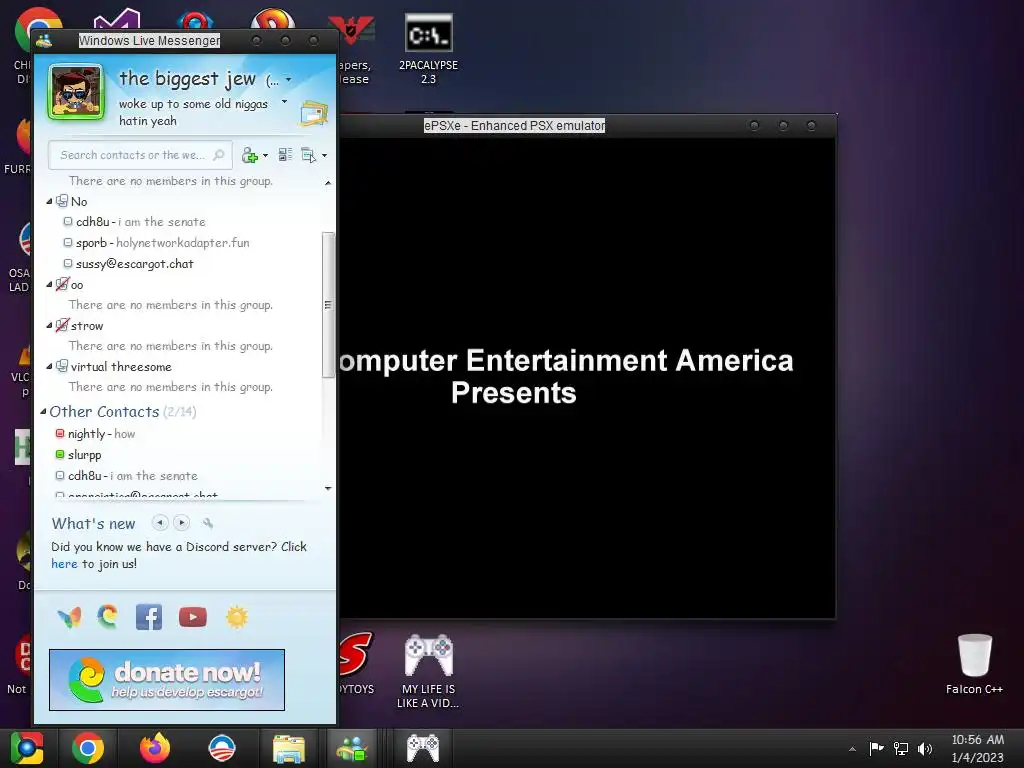Change the contact list layout icon
Viewport: 1024px width, 768px height.
(285, 155)
